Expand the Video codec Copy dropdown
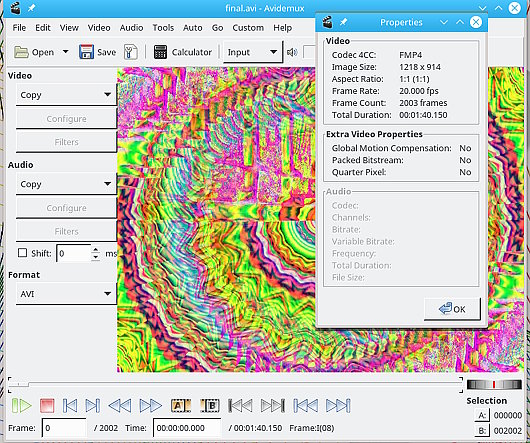This screenshot has width=530, height=443. pyautogui.click(x=66, y=95)
